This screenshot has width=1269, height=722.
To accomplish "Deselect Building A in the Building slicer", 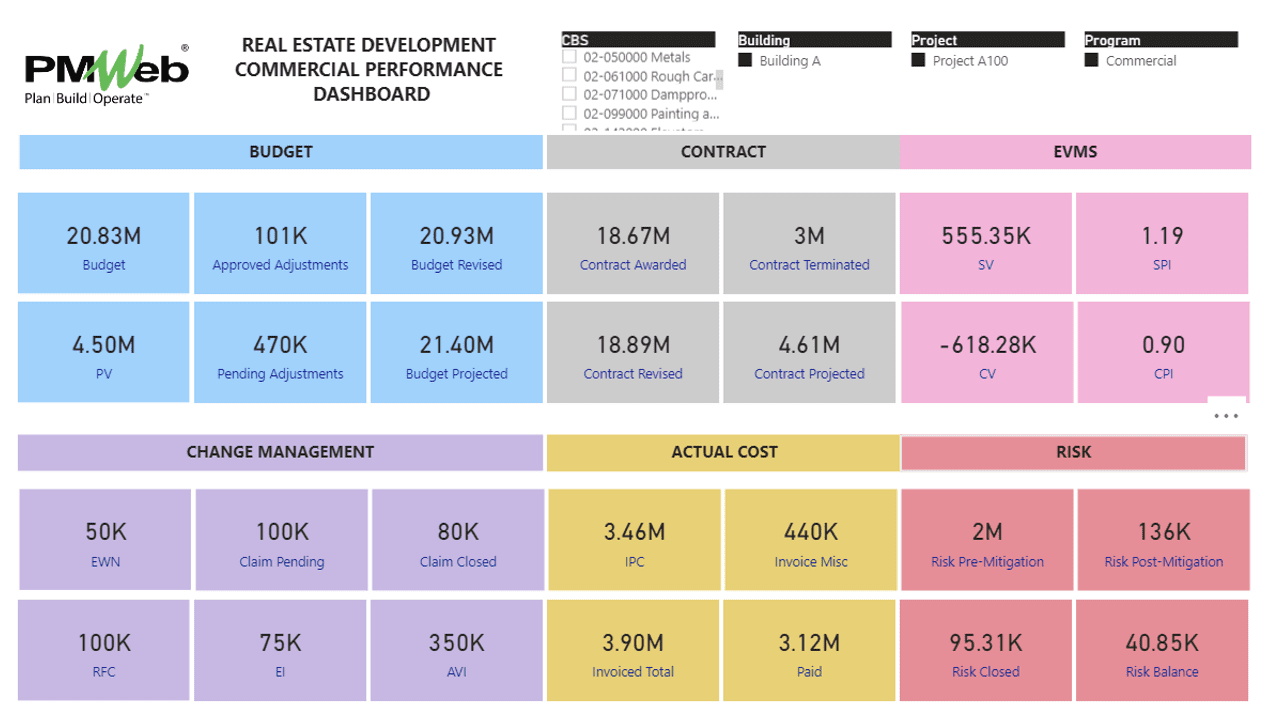I will 744,60.
